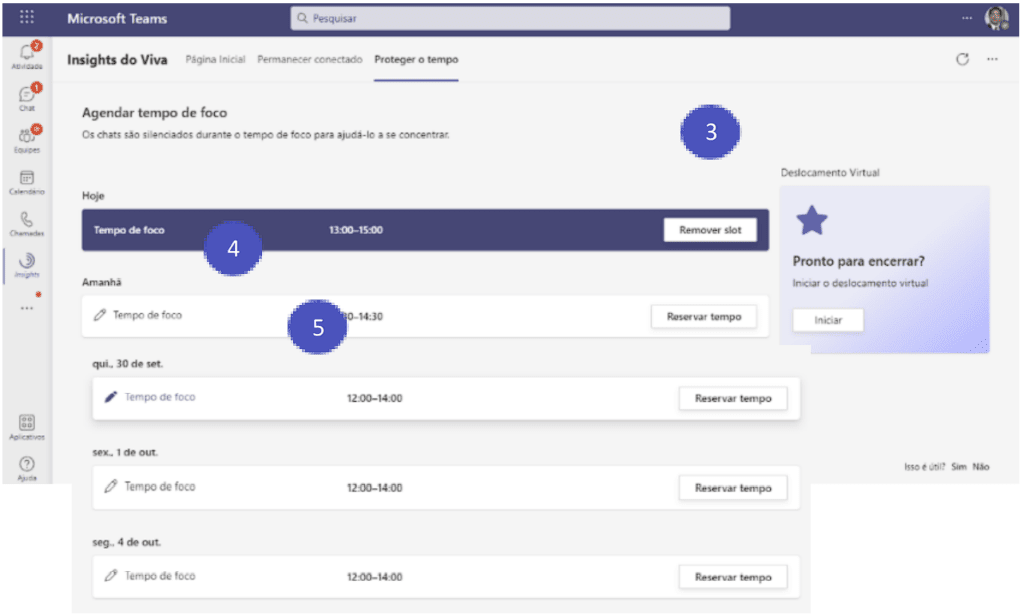Click the 13:00–15:00 time in today's slot
1024x615 pixels.
pyautogui.click(x=356, y=230)
